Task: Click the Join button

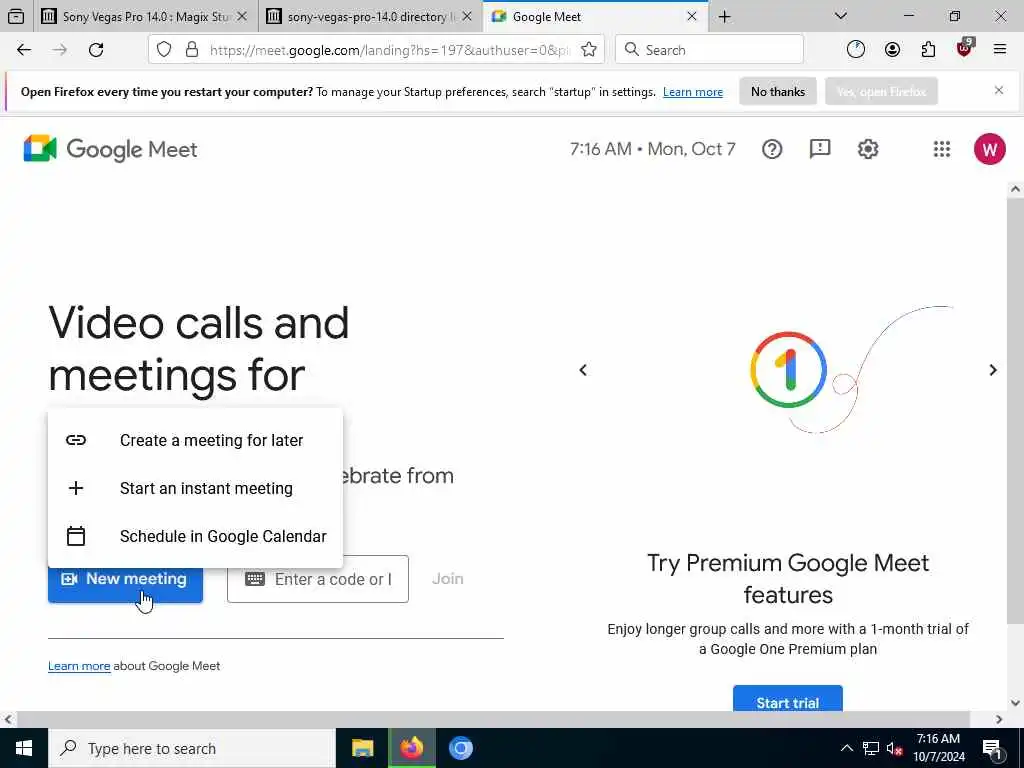Action: pyautogui.click(x=448, y=579)
